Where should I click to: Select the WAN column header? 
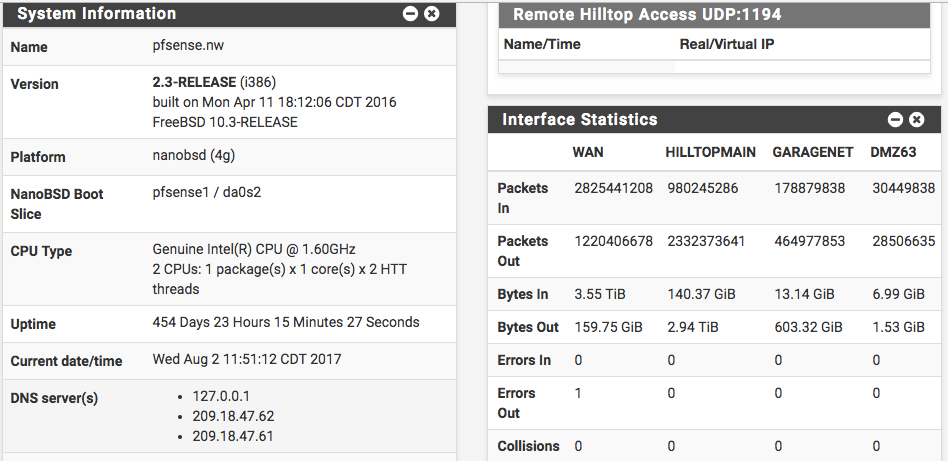588,153
